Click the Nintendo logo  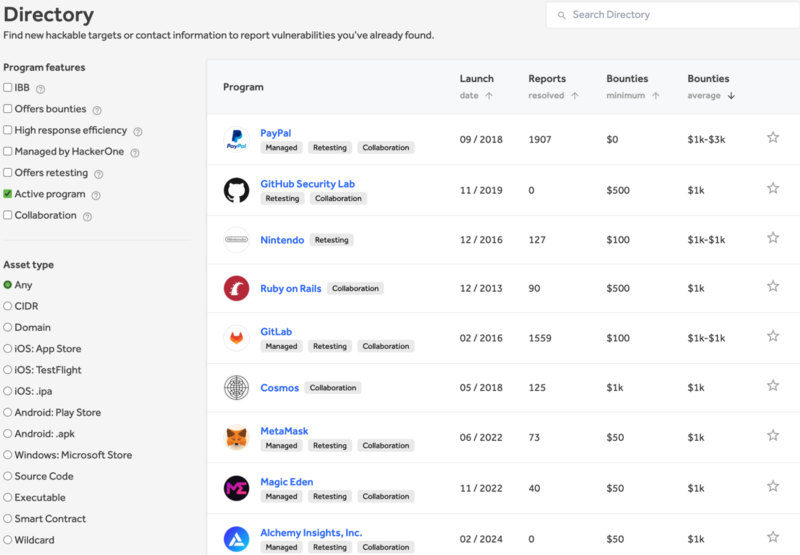236,239
